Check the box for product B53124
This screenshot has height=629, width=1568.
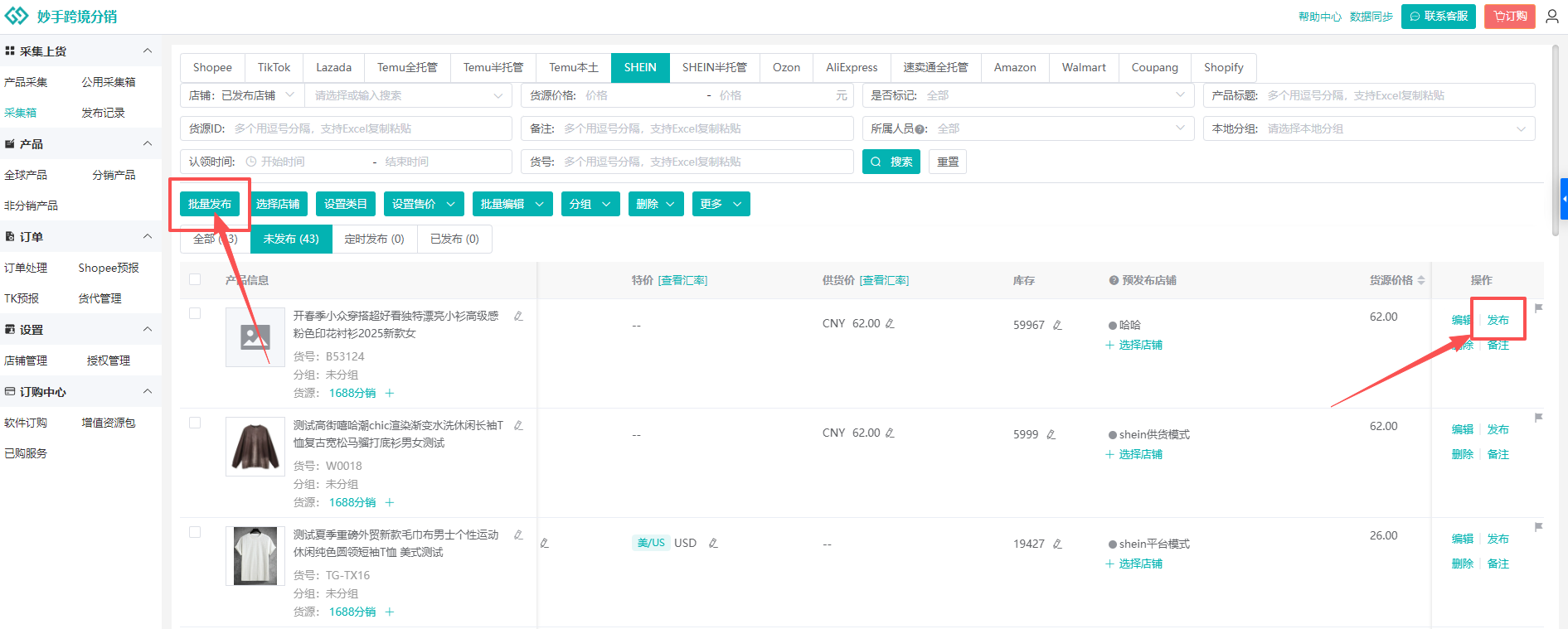195,313
